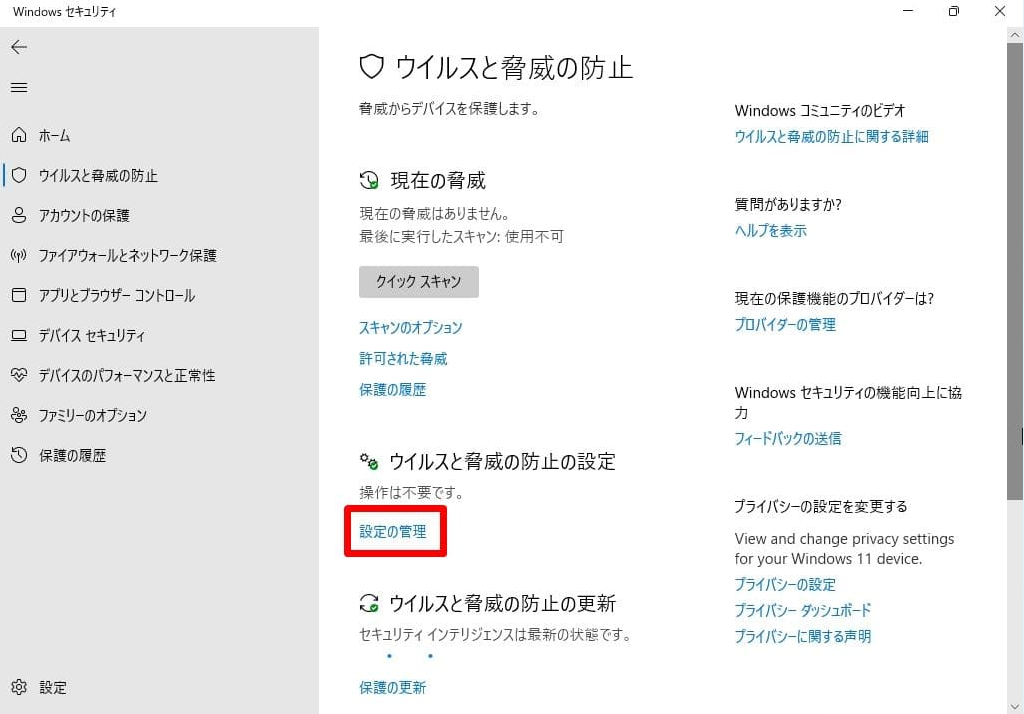The image size is (1024, 714).
Task: Open 許可された脅威 link
Action: (x=403, y=359)
